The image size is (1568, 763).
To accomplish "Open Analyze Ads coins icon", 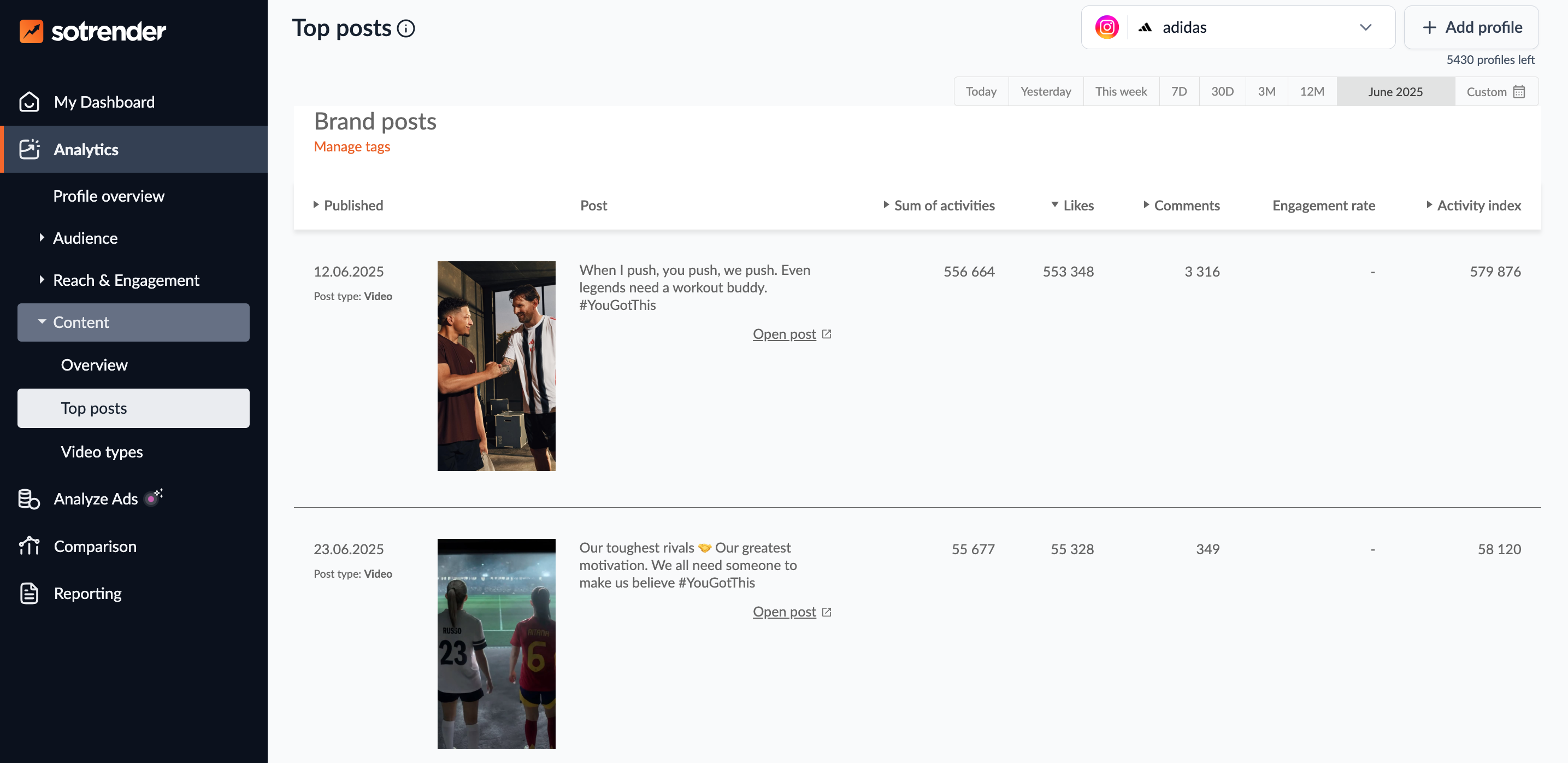I will [x=28, y=498].
